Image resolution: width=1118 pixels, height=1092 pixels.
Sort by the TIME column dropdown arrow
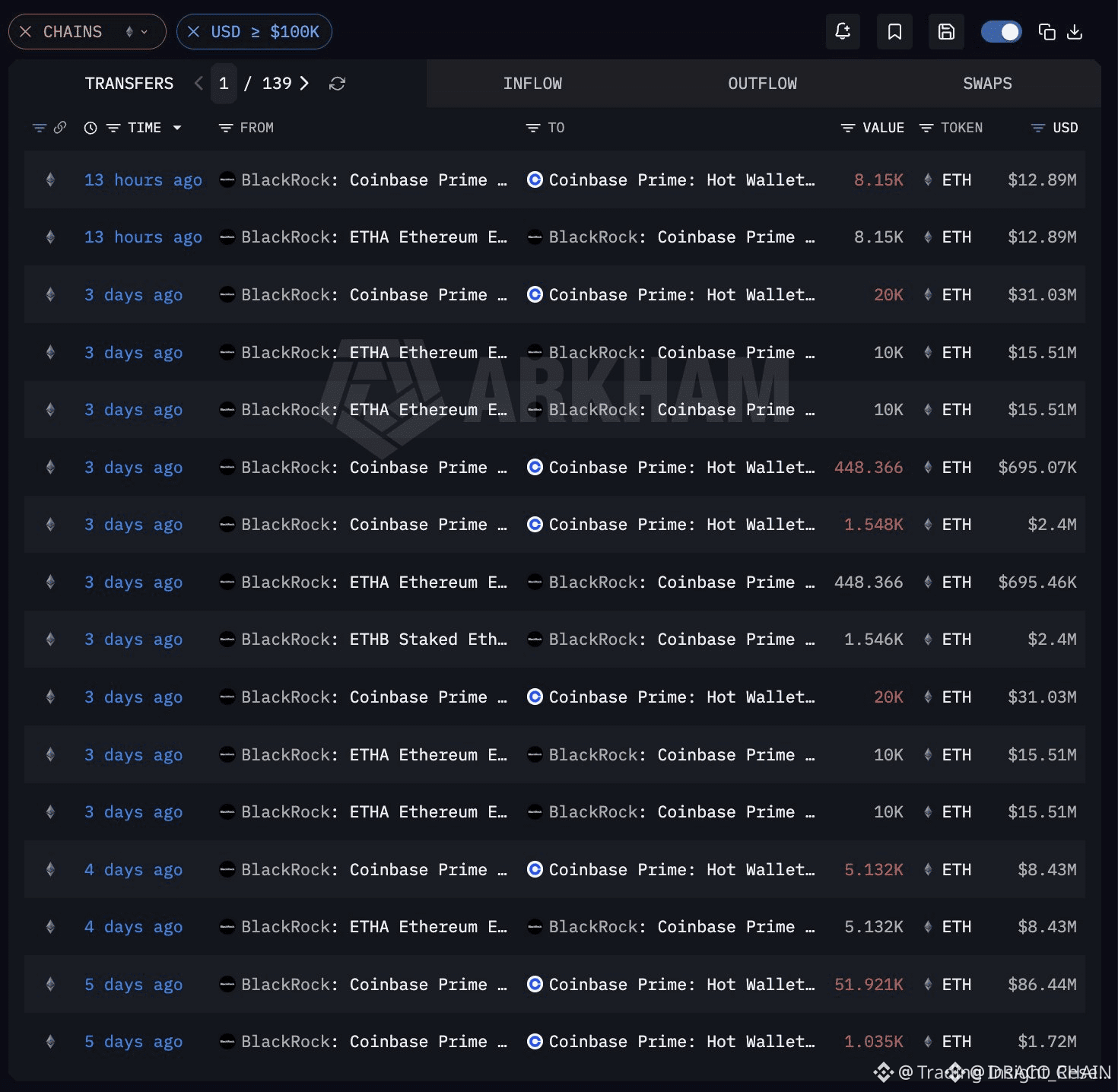tap(177, 128)
